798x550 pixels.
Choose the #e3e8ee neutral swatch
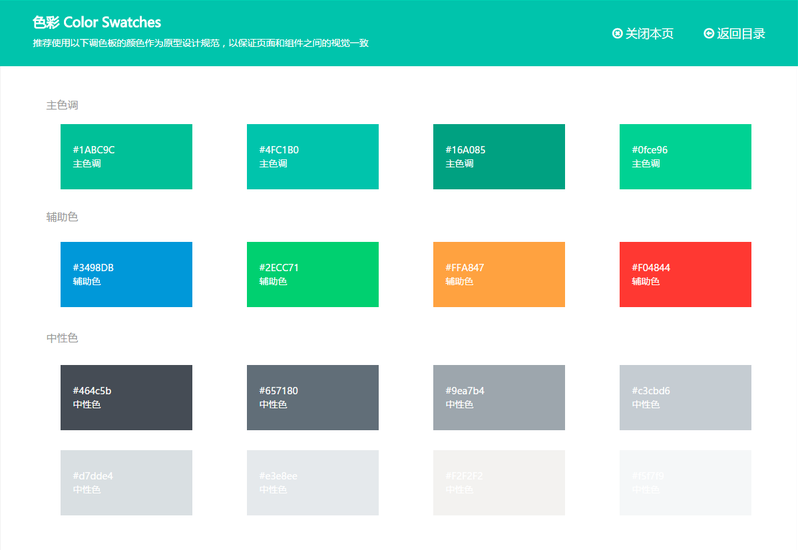tap(312, 483)
